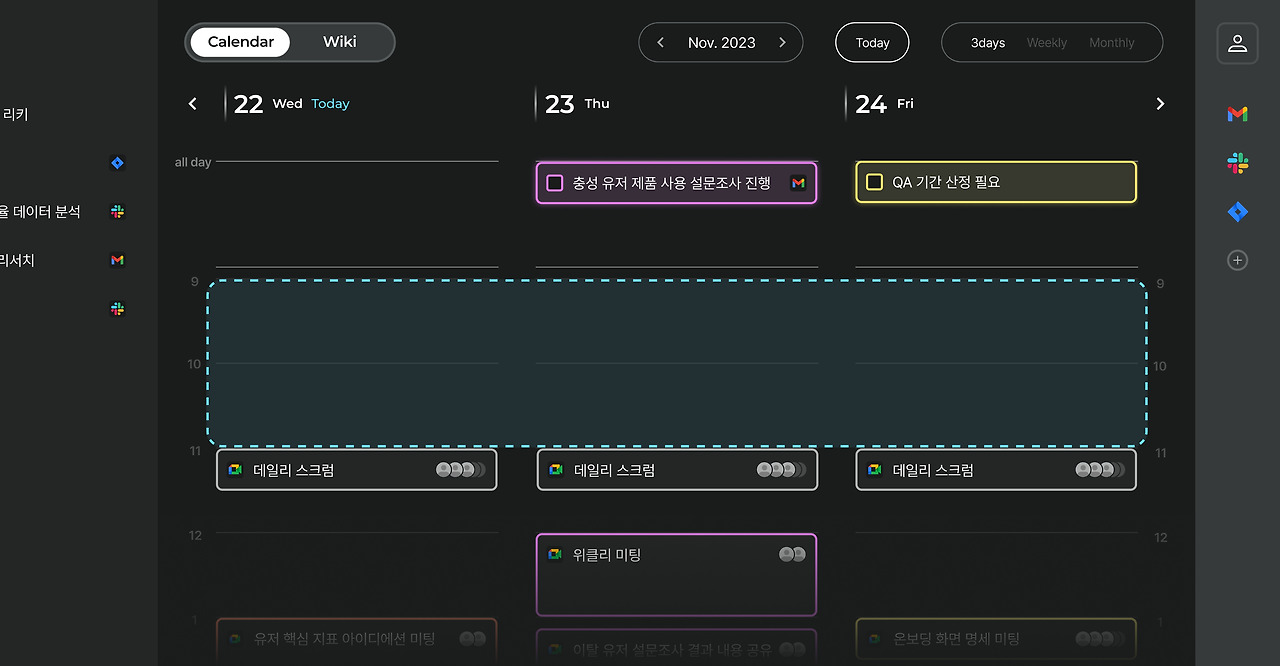The width and height of the screenshot is (1280, 666).
Task: Click the 리서치 task in left list
Action: coord(17,260)
